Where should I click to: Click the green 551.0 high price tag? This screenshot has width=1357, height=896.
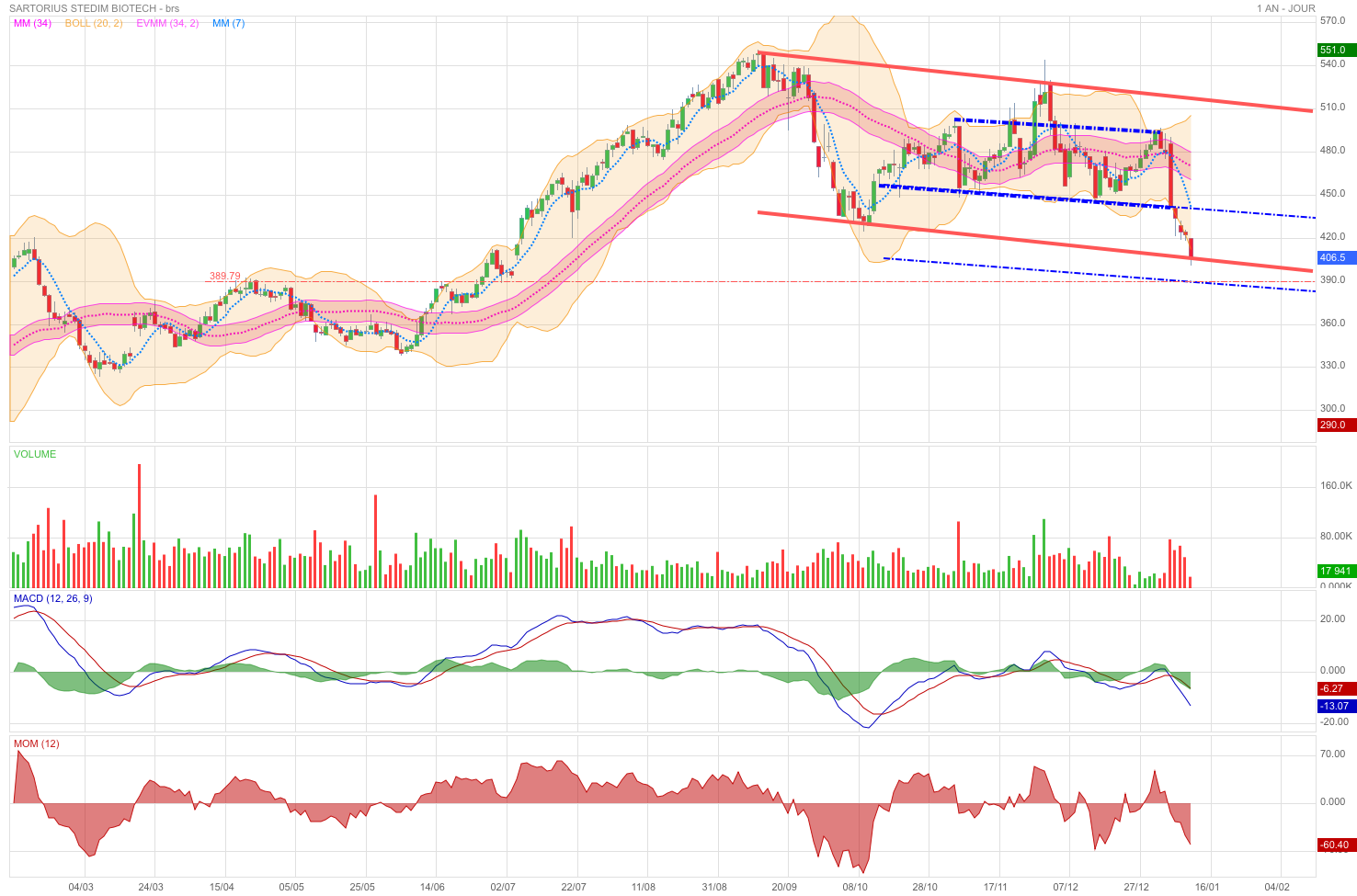pyautogui.click(x=1336, y=50)
